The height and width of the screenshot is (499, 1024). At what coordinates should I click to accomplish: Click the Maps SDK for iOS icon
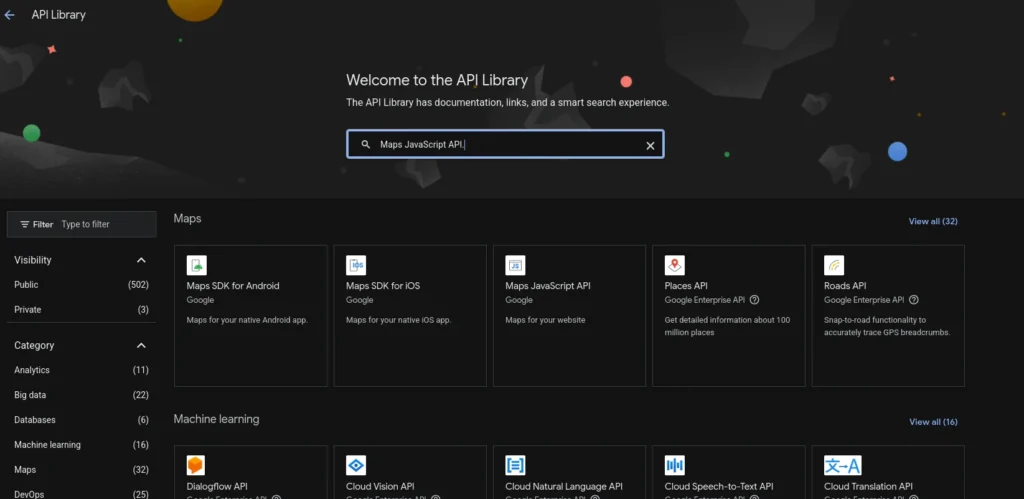point(356,265)
